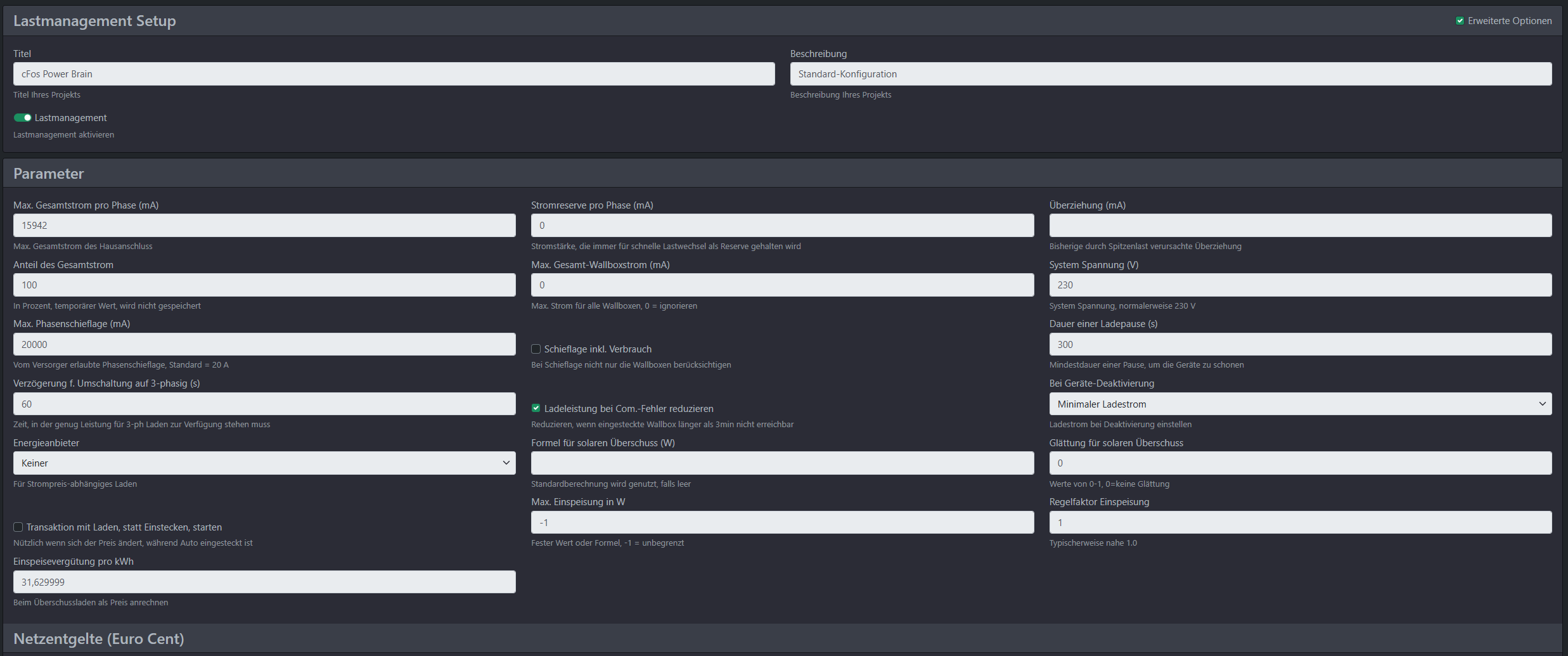Viewport: 1568px width, 656px height.
Task: Select the empty Überziehung (mA) field
Action: [1300, 226]
